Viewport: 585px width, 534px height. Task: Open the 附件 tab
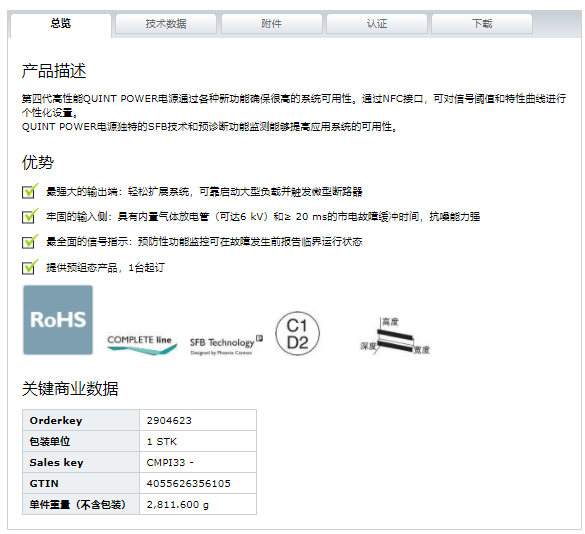272,24
